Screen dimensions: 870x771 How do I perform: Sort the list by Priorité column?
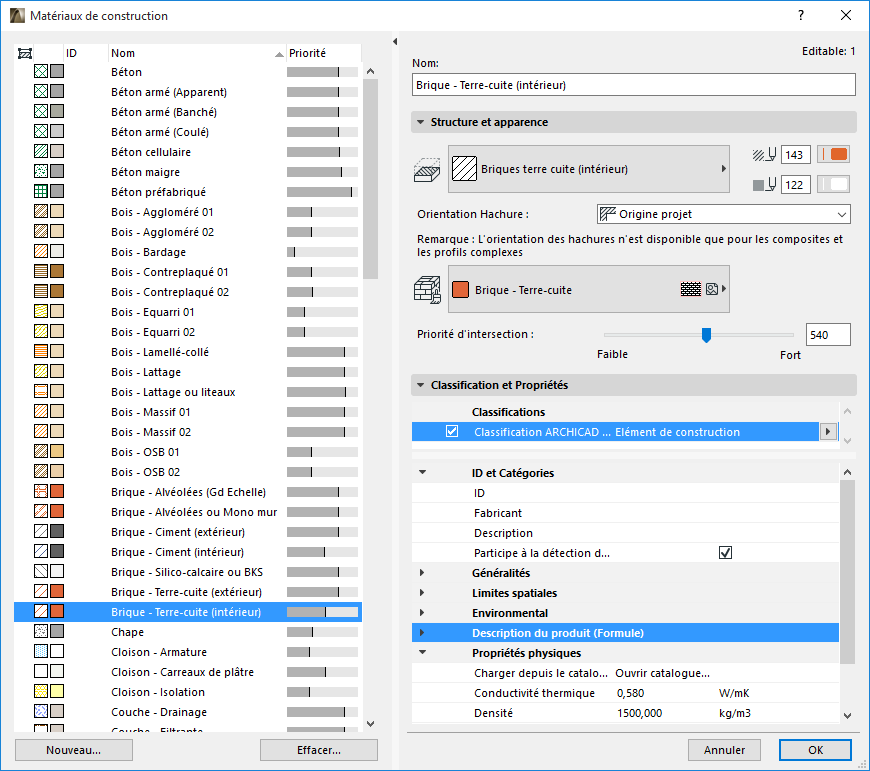tap(323, 53)
